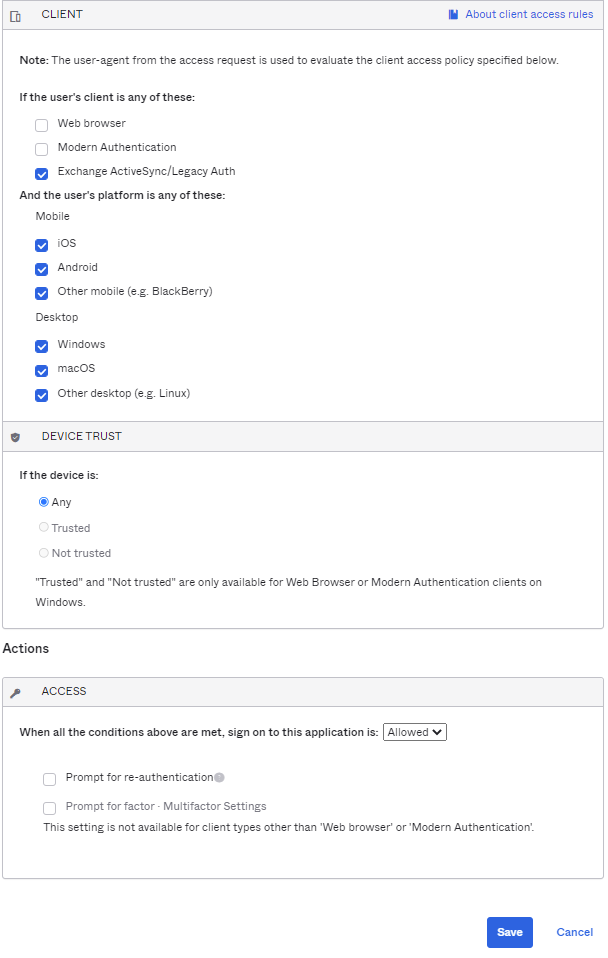Image resolution: width=608 pixels, height=958 pixels.
Task: Click the book icon beside About client access rules
Action: 453,15
